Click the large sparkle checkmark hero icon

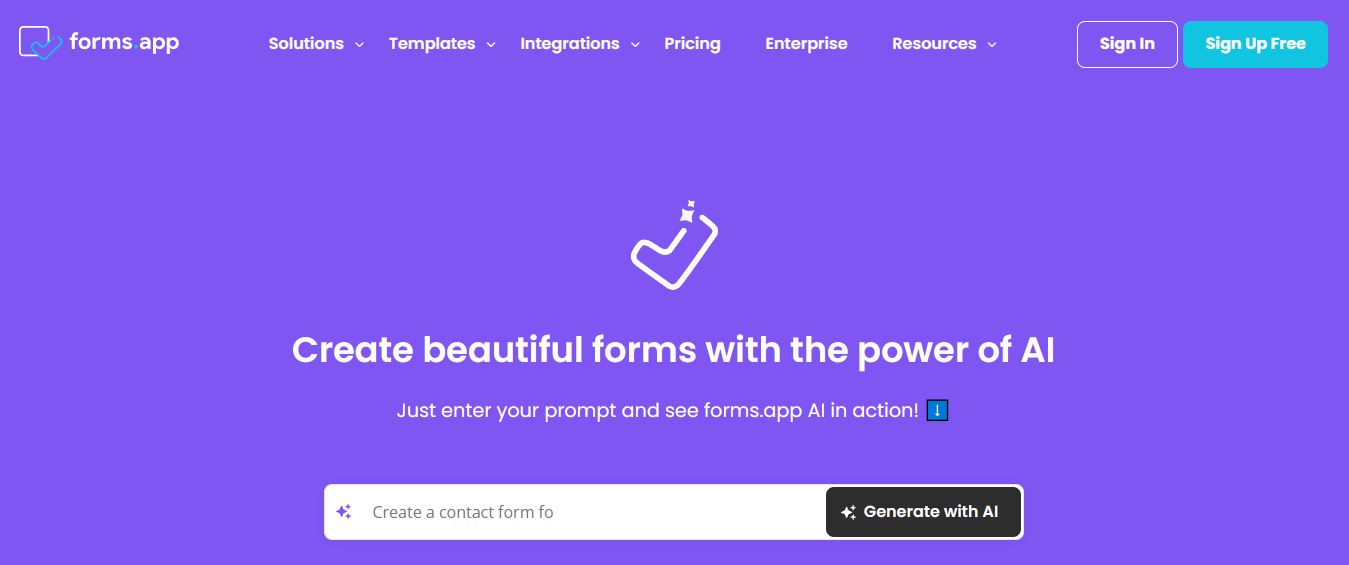[675, 245]
